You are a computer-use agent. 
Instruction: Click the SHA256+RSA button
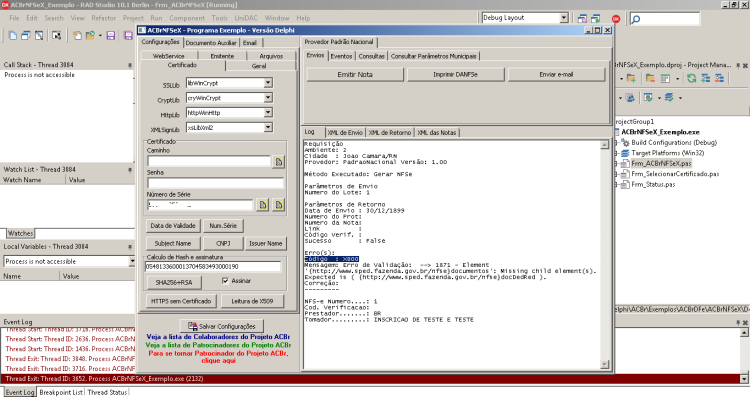[174, 282]
